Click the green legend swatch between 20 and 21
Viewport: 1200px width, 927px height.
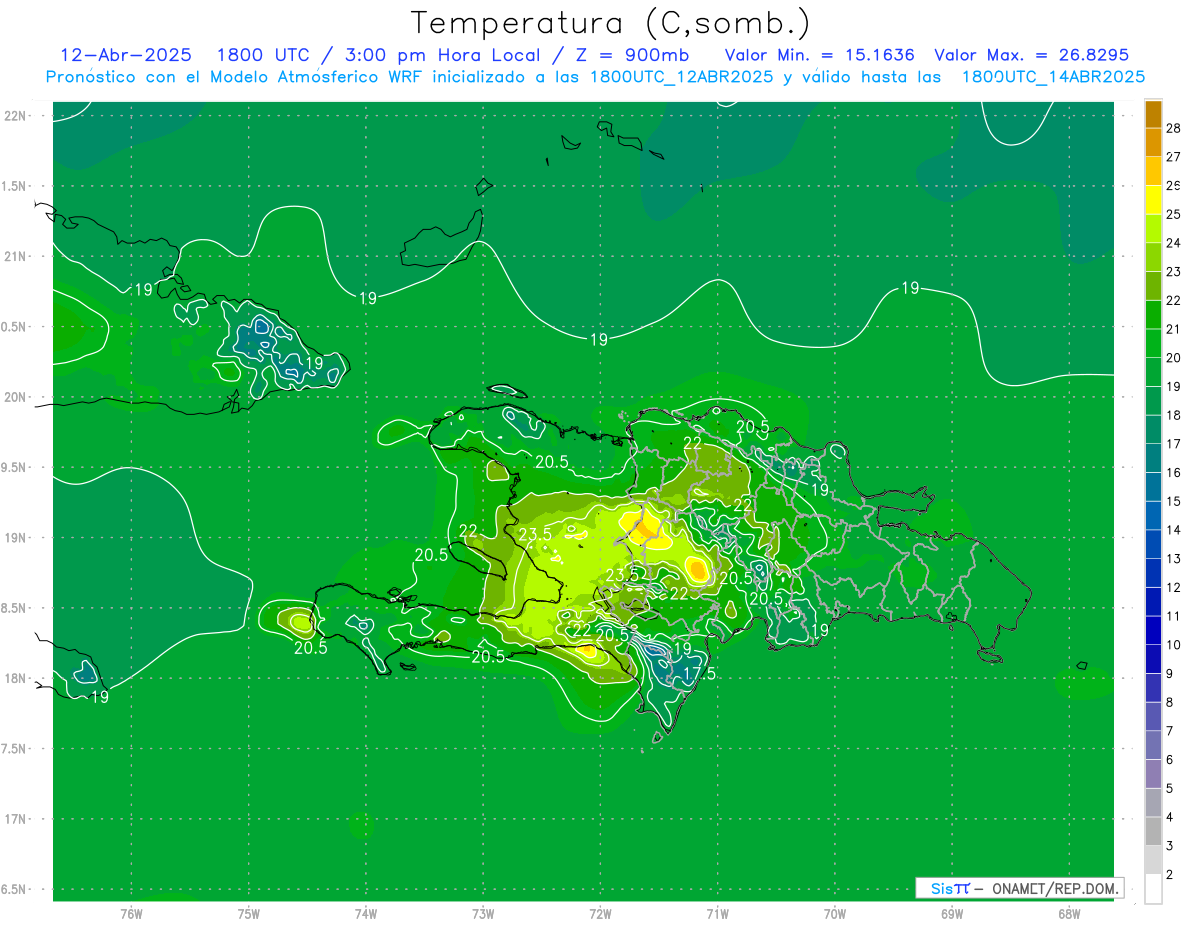click(1153, 344)
